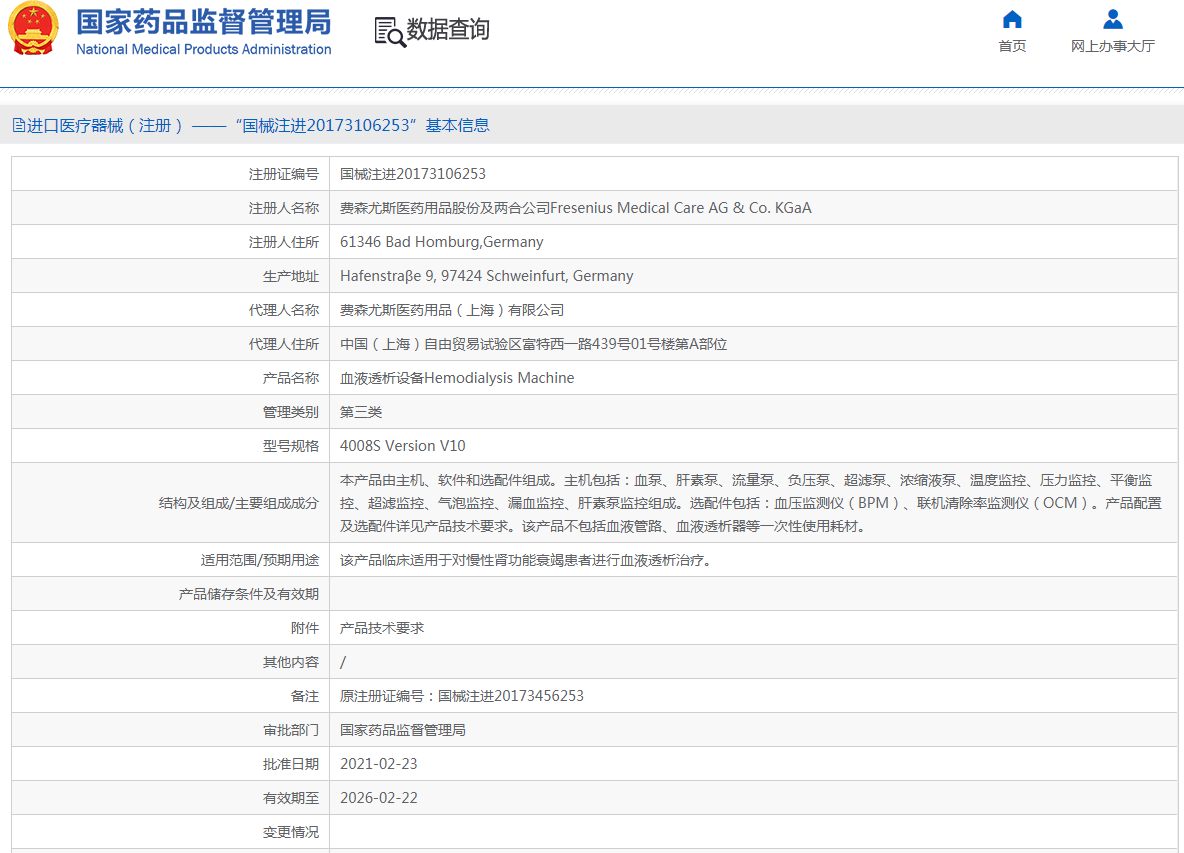1184x853 pixels.
Task: Open the 数据查询 data search icon
Action: coord(390,32)
